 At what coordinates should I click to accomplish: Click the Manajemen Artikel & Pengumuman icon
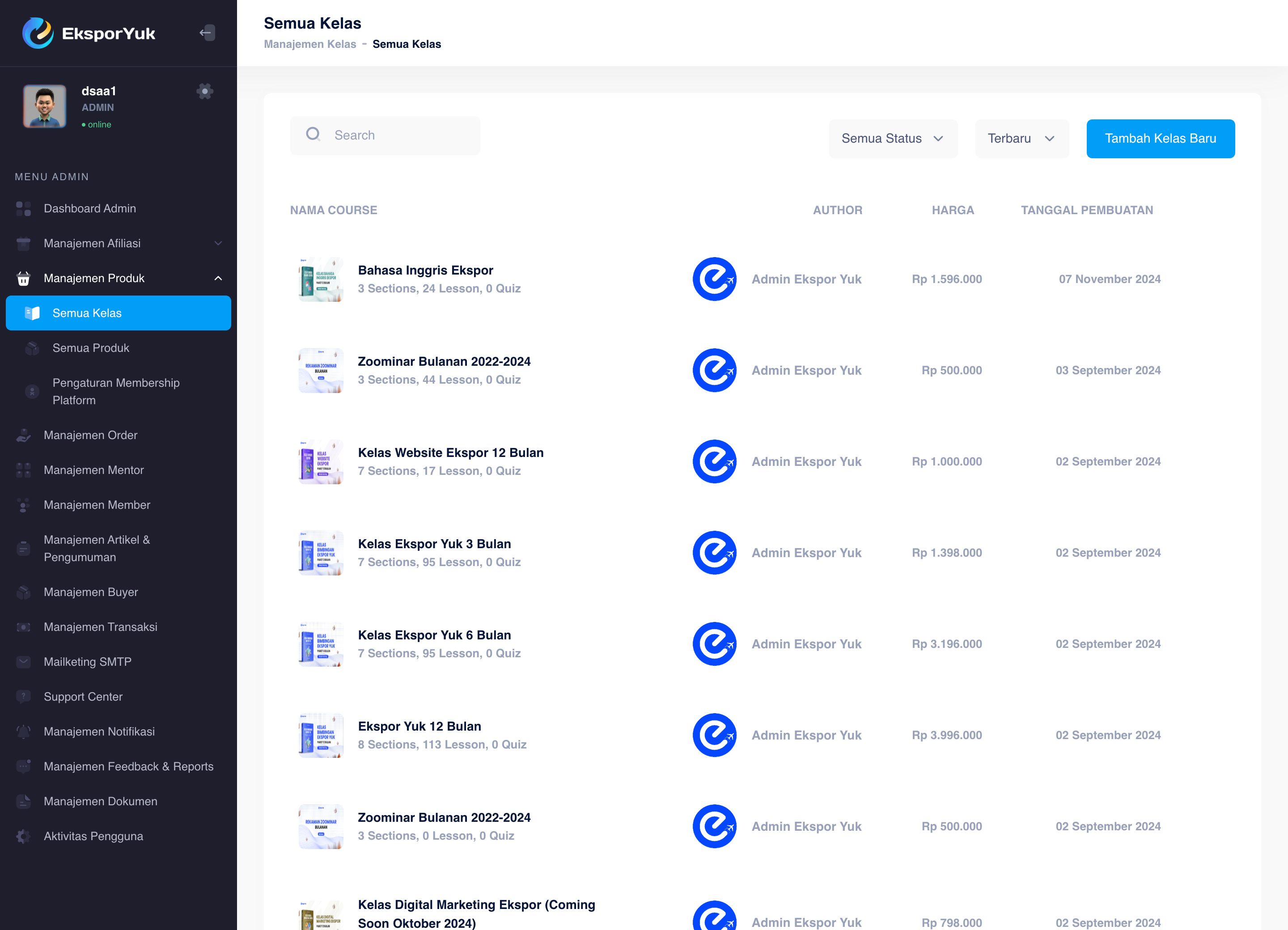(23, 549)
